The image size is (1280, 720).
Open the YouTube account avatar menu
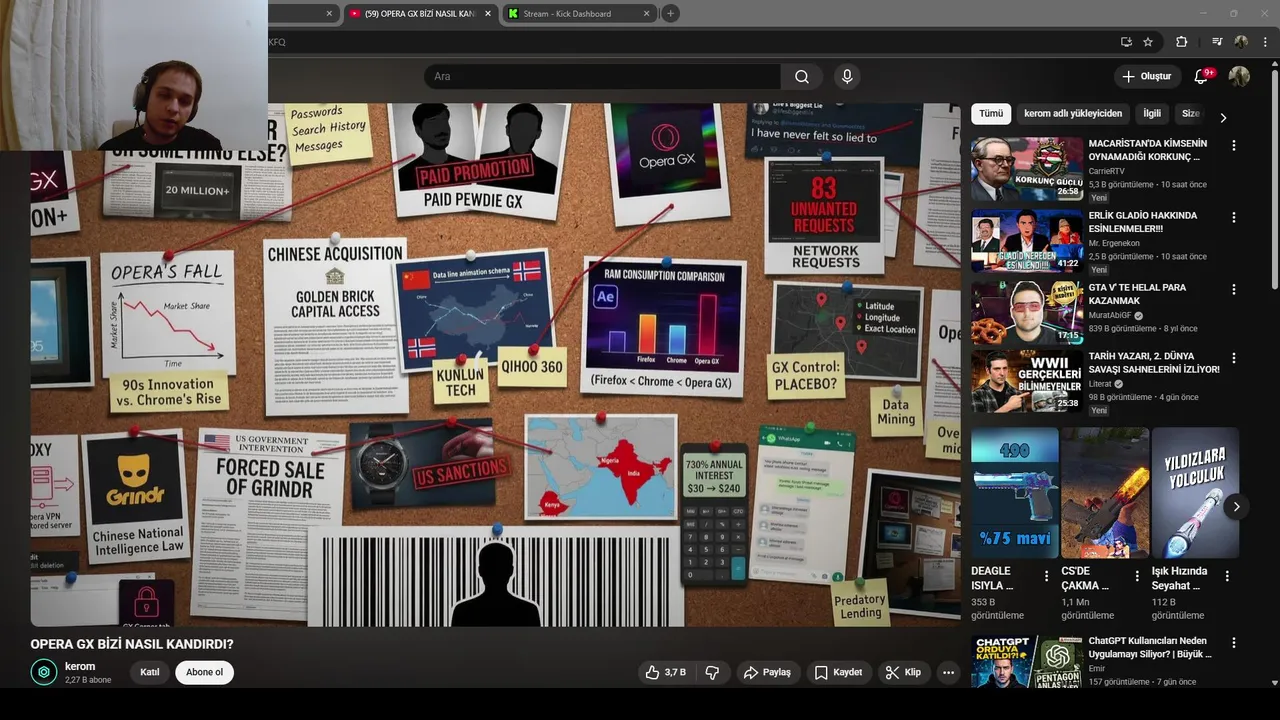pos(1239,77)
